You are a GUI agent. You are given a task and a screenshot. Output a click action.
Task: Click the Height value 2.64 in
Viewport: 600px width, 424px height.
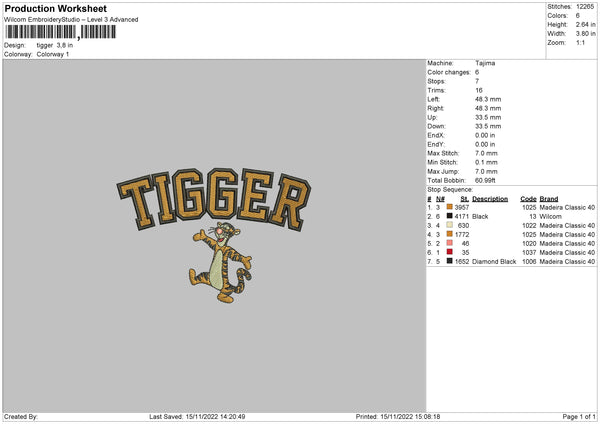click(x=585, y=24)
